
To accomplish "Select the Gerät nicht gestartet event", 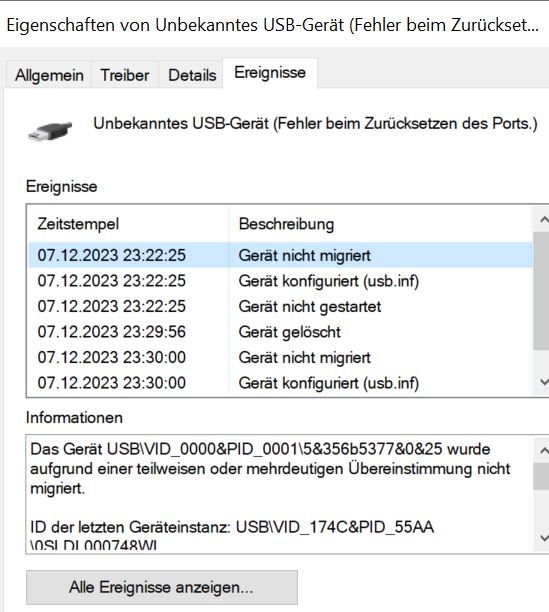I will click(280, 306).
